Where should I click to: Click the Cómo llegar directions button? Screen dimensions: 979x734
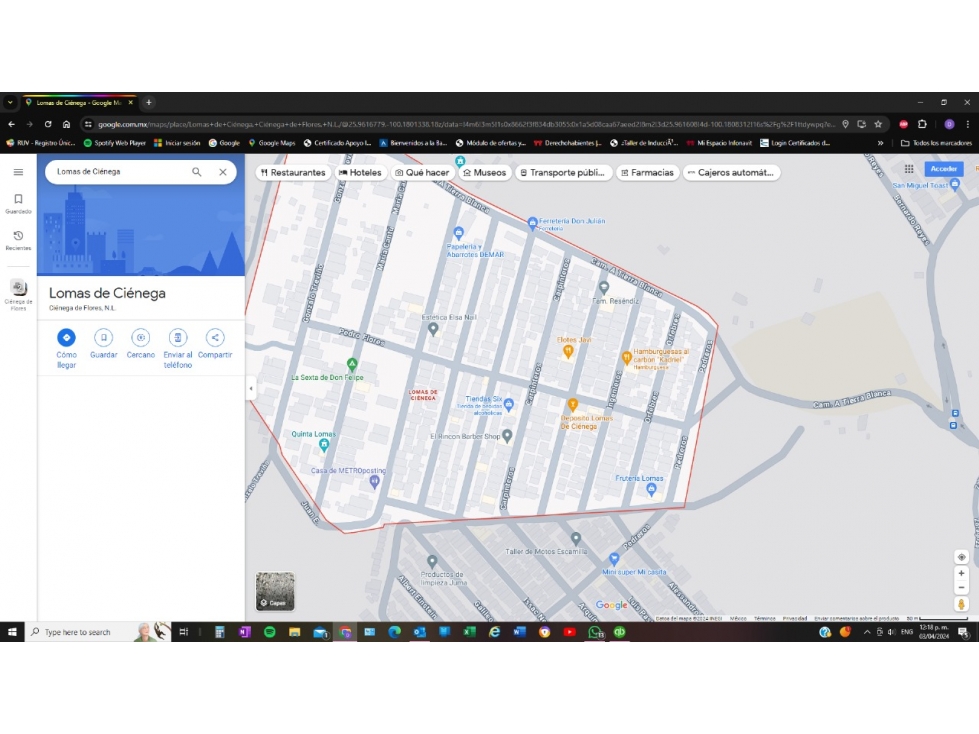tap(66, 348)
